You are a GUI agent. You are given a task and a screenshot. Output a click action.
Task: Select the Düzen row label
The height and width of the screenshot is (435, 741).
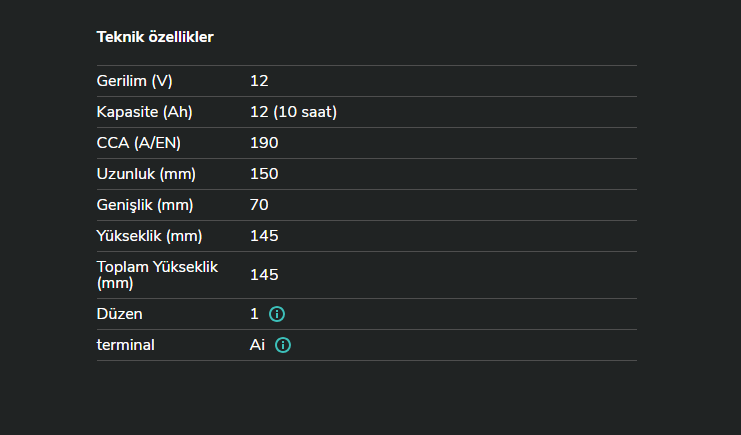(120, 314)
